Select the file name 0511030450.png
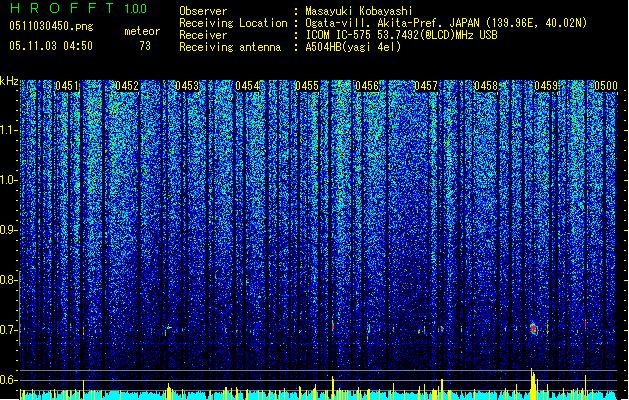629x400 pixels. tap(51, 26)
